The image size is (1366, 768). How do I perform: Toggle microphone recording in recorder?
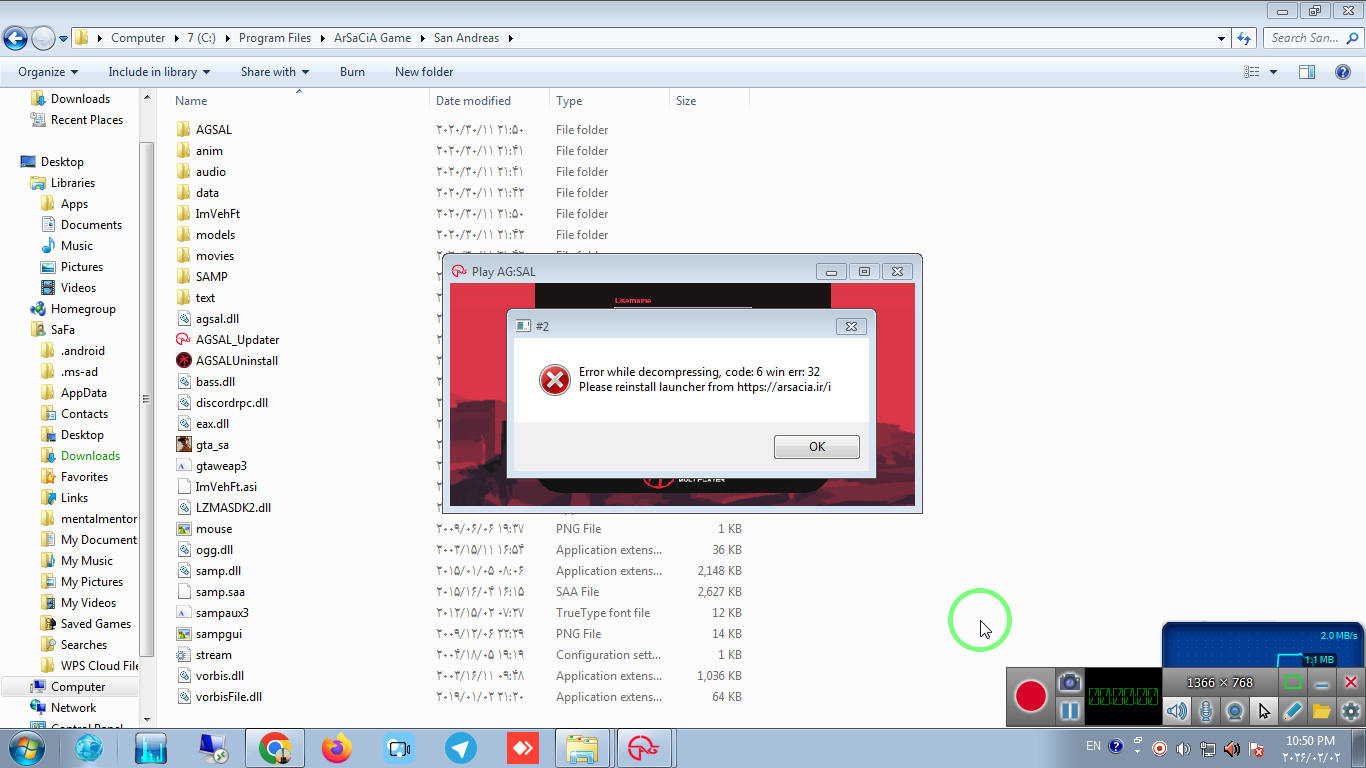coord(1206,711)
